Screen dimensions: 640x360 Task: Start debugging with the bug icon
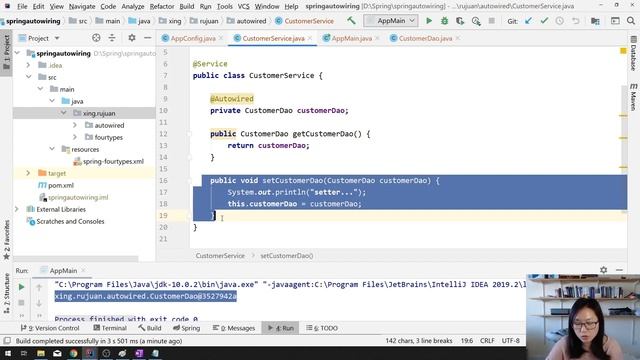tap(444, 21)
